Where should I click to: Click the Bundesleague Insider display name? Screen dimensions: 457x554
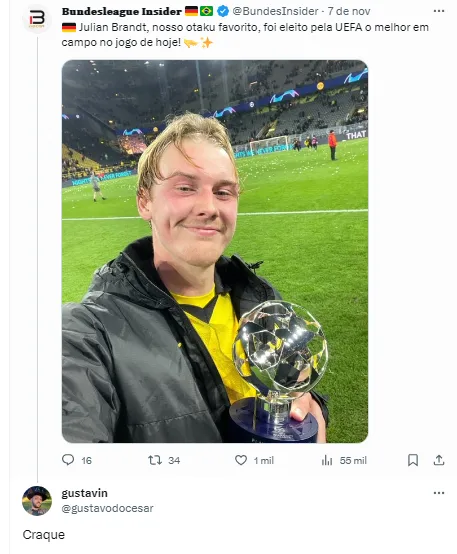coord(122,11)
